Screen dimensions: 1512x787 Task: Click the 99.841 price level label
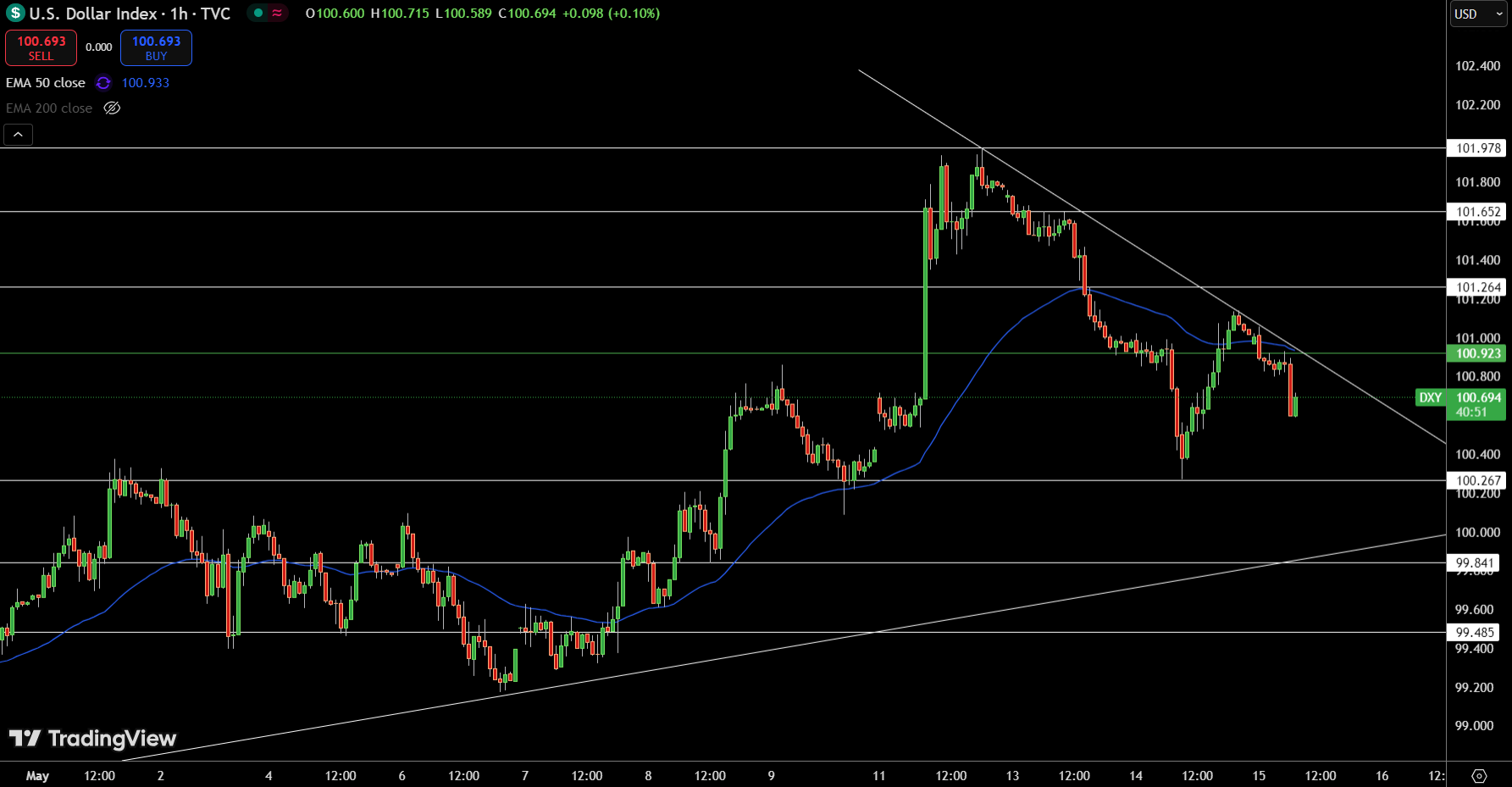1474,563
